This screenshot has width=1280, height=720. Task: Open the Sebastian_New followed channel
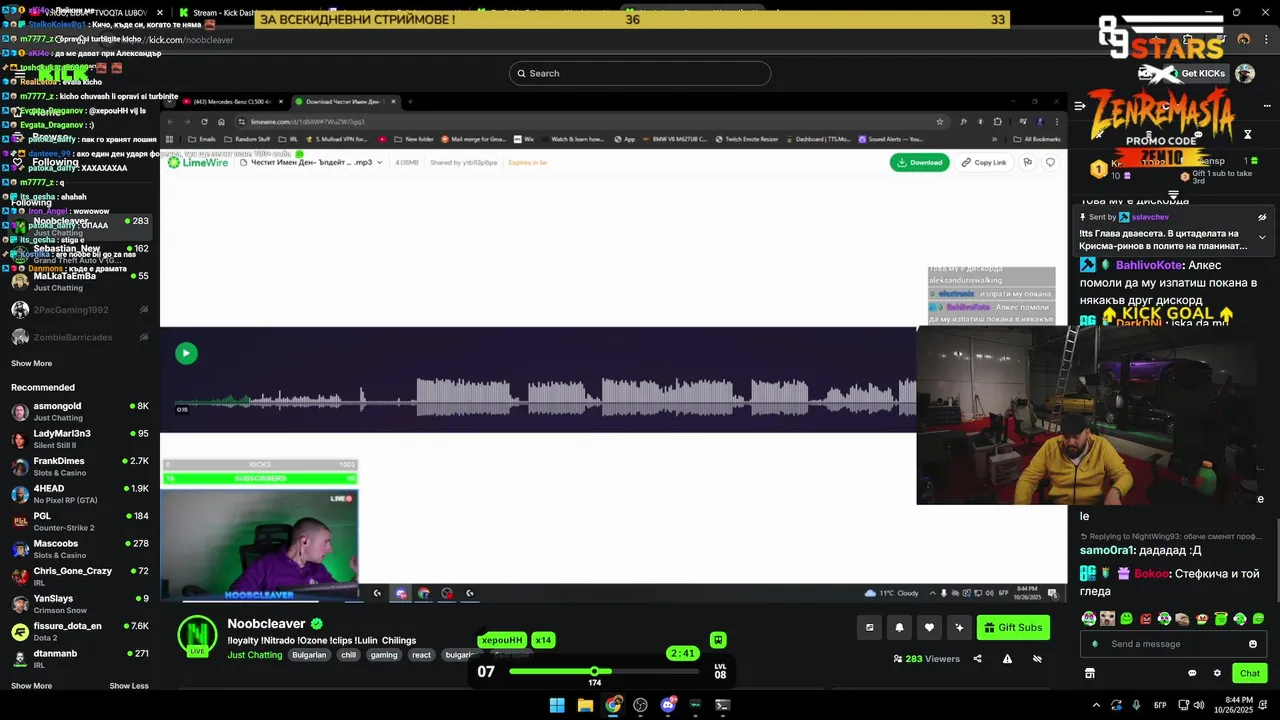(80, 254)
